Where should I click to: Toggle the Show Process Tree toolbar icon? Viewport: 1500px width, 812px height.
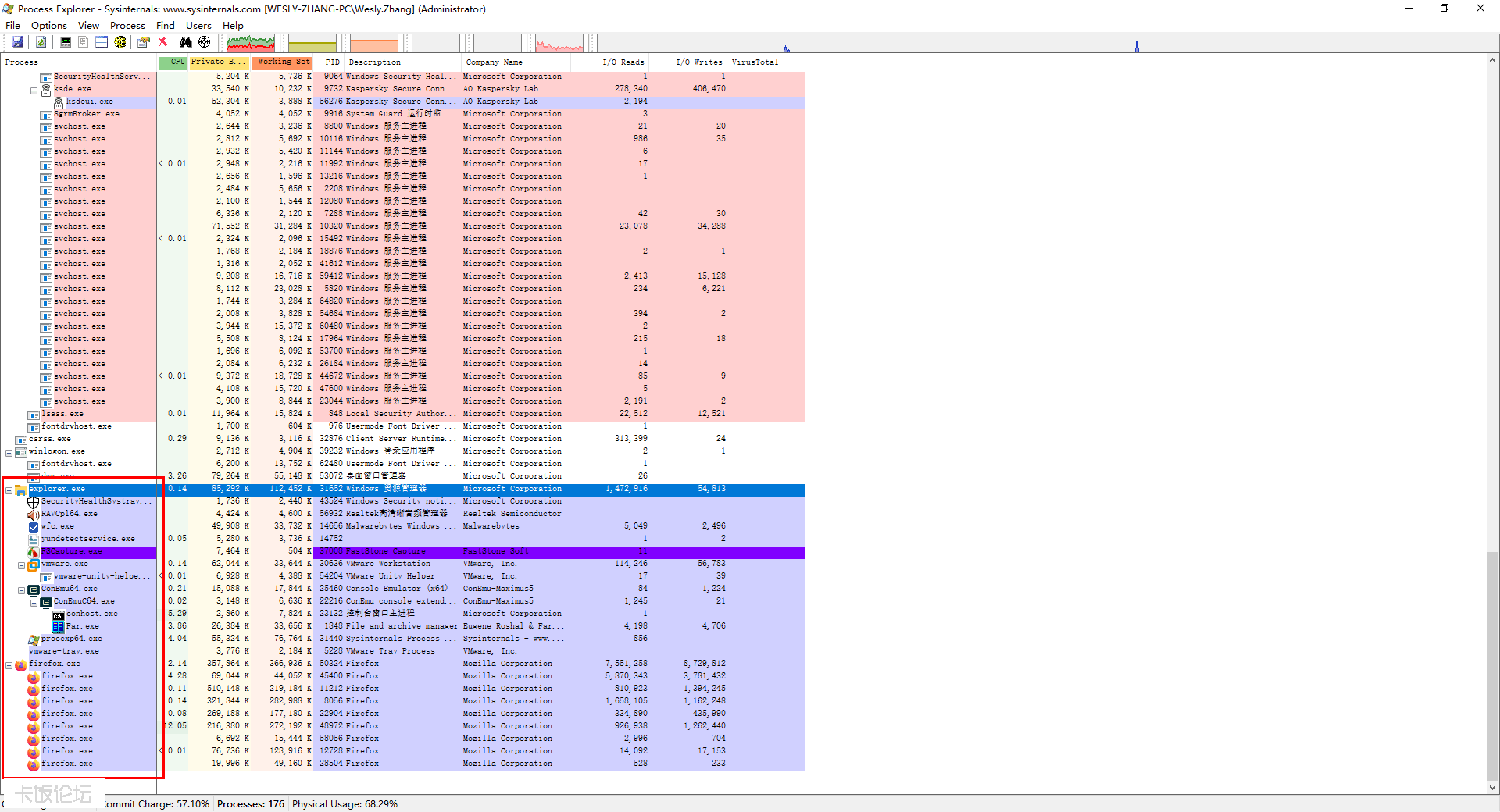83,42
